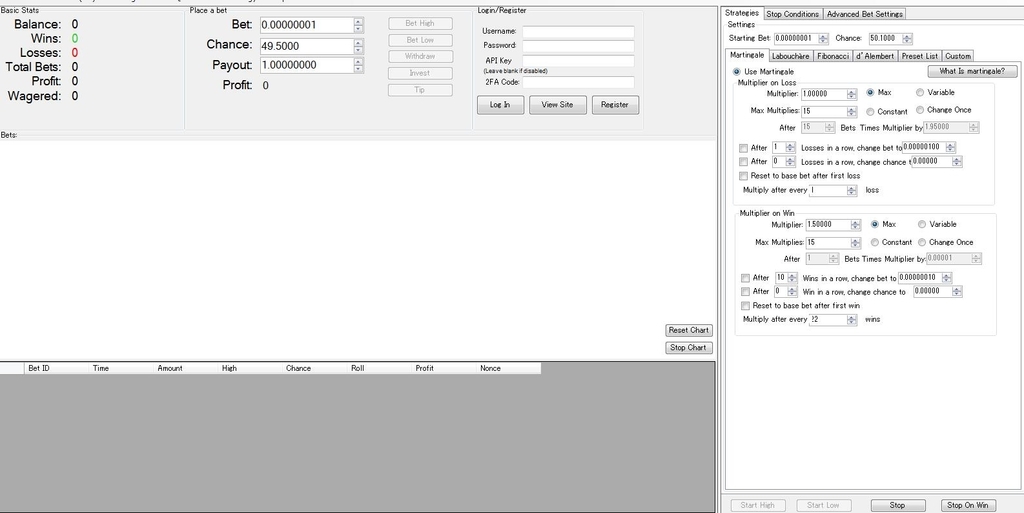Enable After wins in a row change bet
Viewport: 1024px width, 513px height.
[745, 278]
